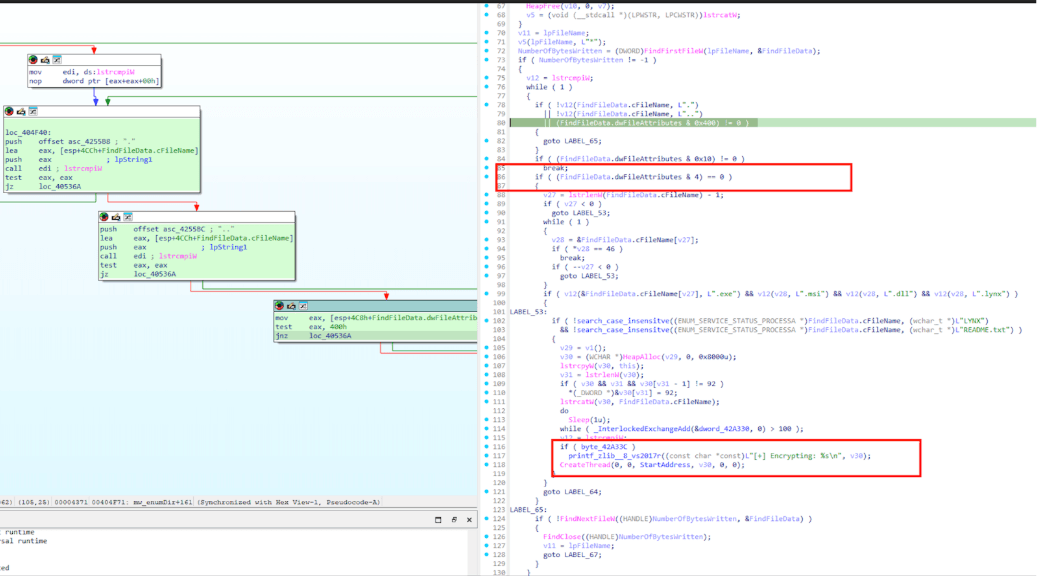Click the CreateThread call in pseudocode
1039x576 pixels.
[x=586, y=465]
